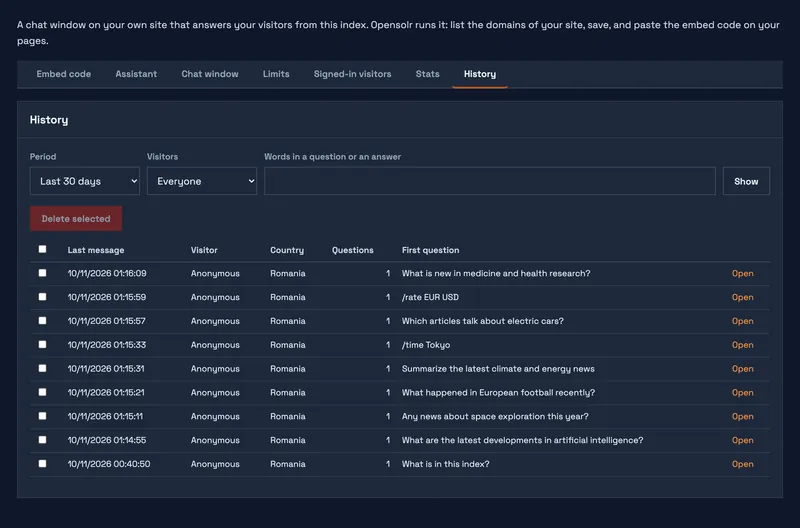Click 'Any news about space exploration this year?' text

point(495,416)
